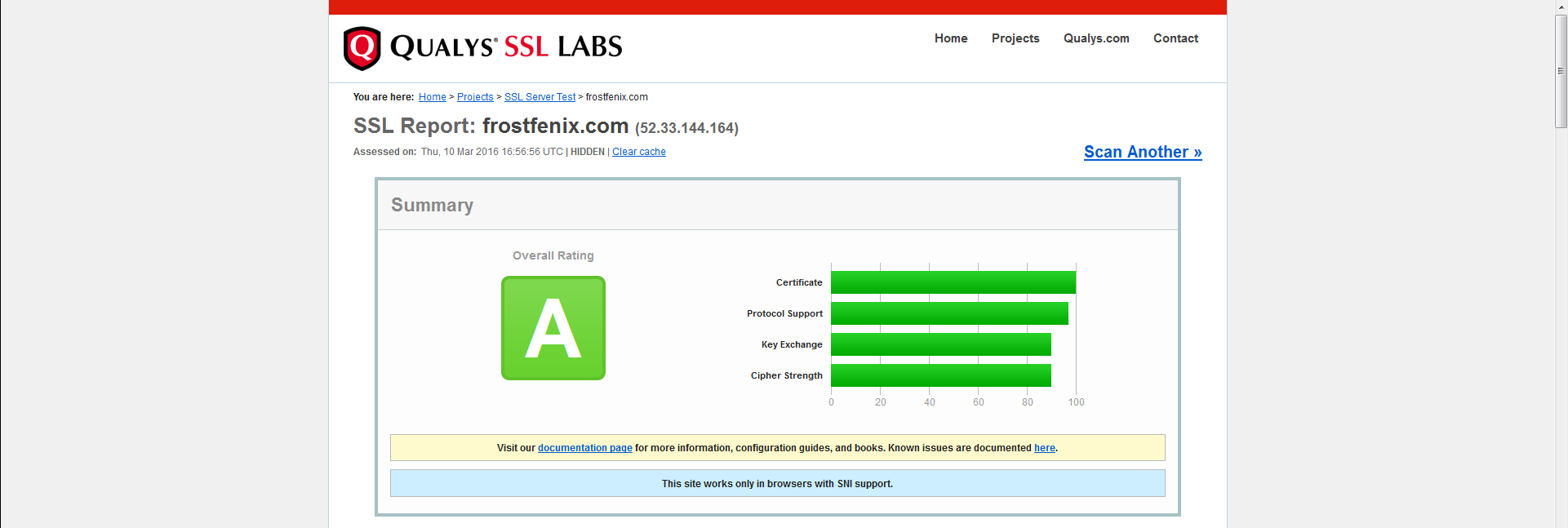This screenshot has height=528, width=1568.
Task: Click the Protocol Support score bar
Action: coord(949,313)
